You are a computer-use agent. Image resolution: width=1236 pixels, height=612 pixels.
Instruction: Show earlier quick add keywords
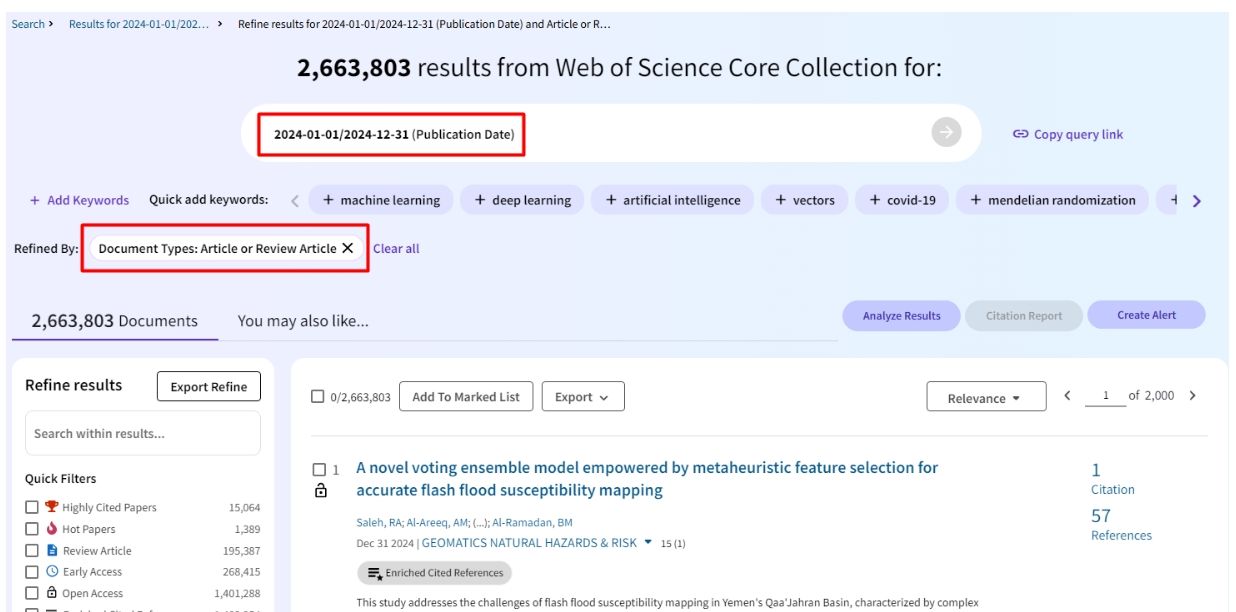point(295,200)
